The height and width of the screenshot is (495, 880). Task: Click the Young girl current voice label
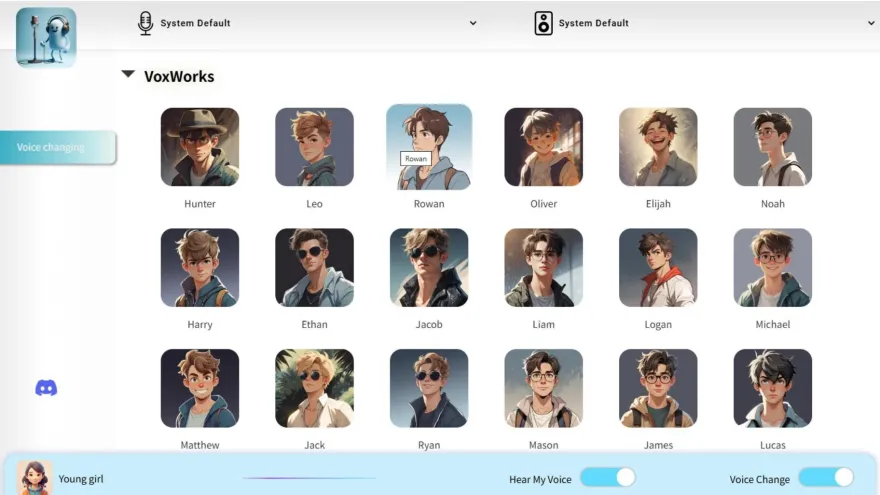(81, 479)
